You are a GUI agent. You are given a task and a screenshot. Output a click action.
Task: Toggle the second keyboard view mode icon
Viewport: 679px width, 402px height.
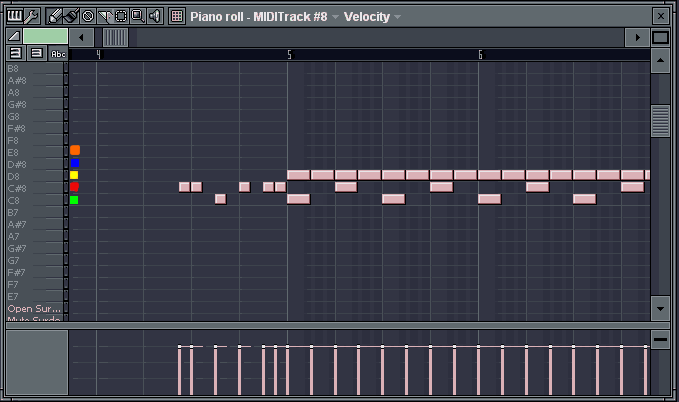coord(37,53)
